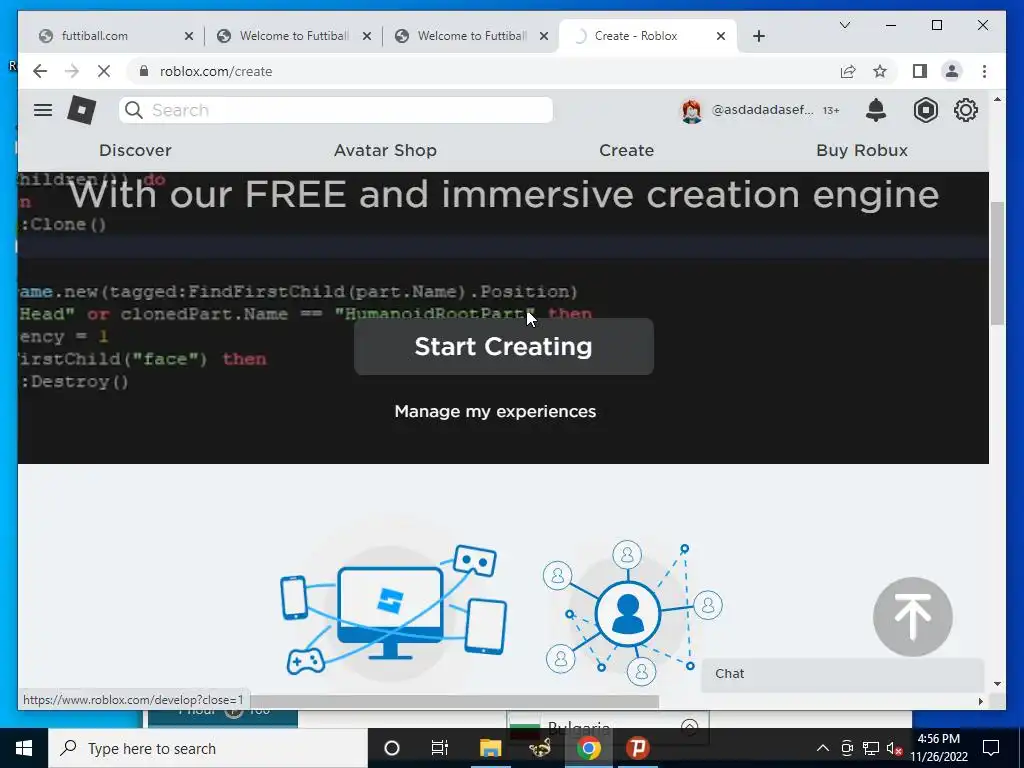
Task: Show hidden system tray icons
Action: pyautogui.click(x=823, y=748)
